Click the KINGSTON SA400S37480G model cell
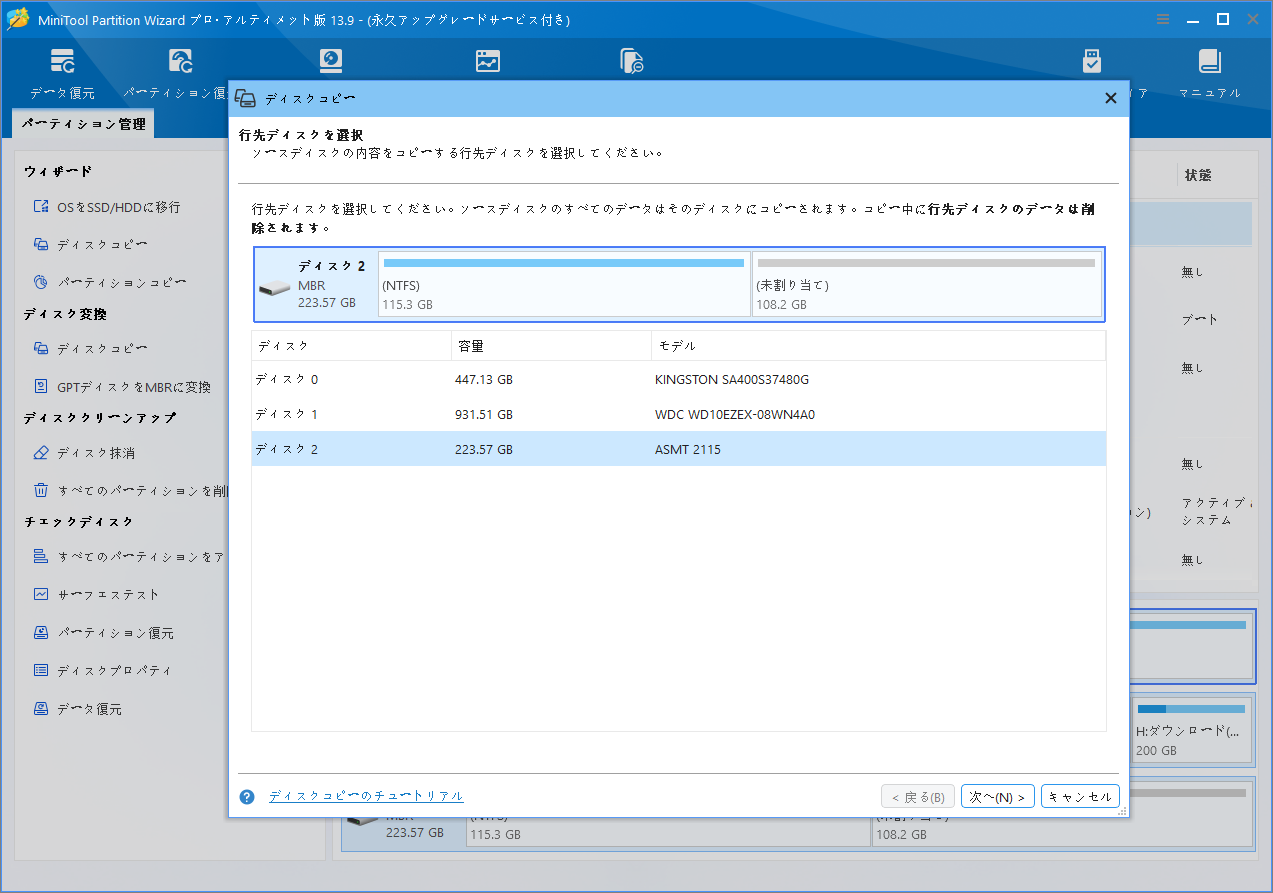Viewport: 1273px width, 893px height. click(x=732, y=380)
